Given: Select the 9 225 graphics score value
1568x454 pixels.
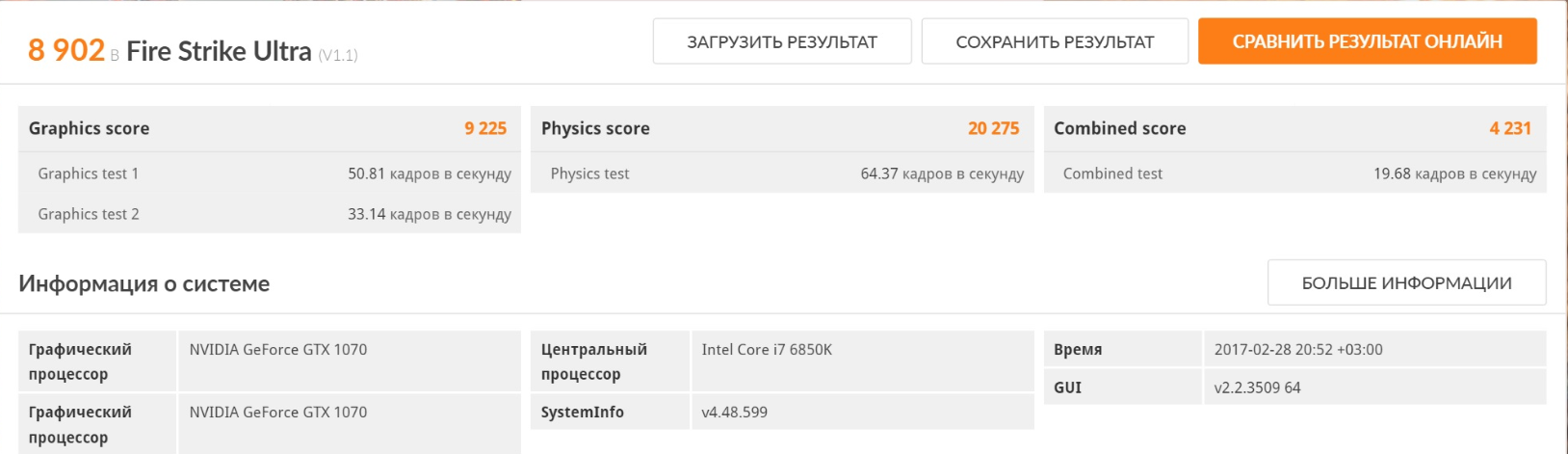Looking at the screenshot, I should pyautogui.click(x=485, y=128).
